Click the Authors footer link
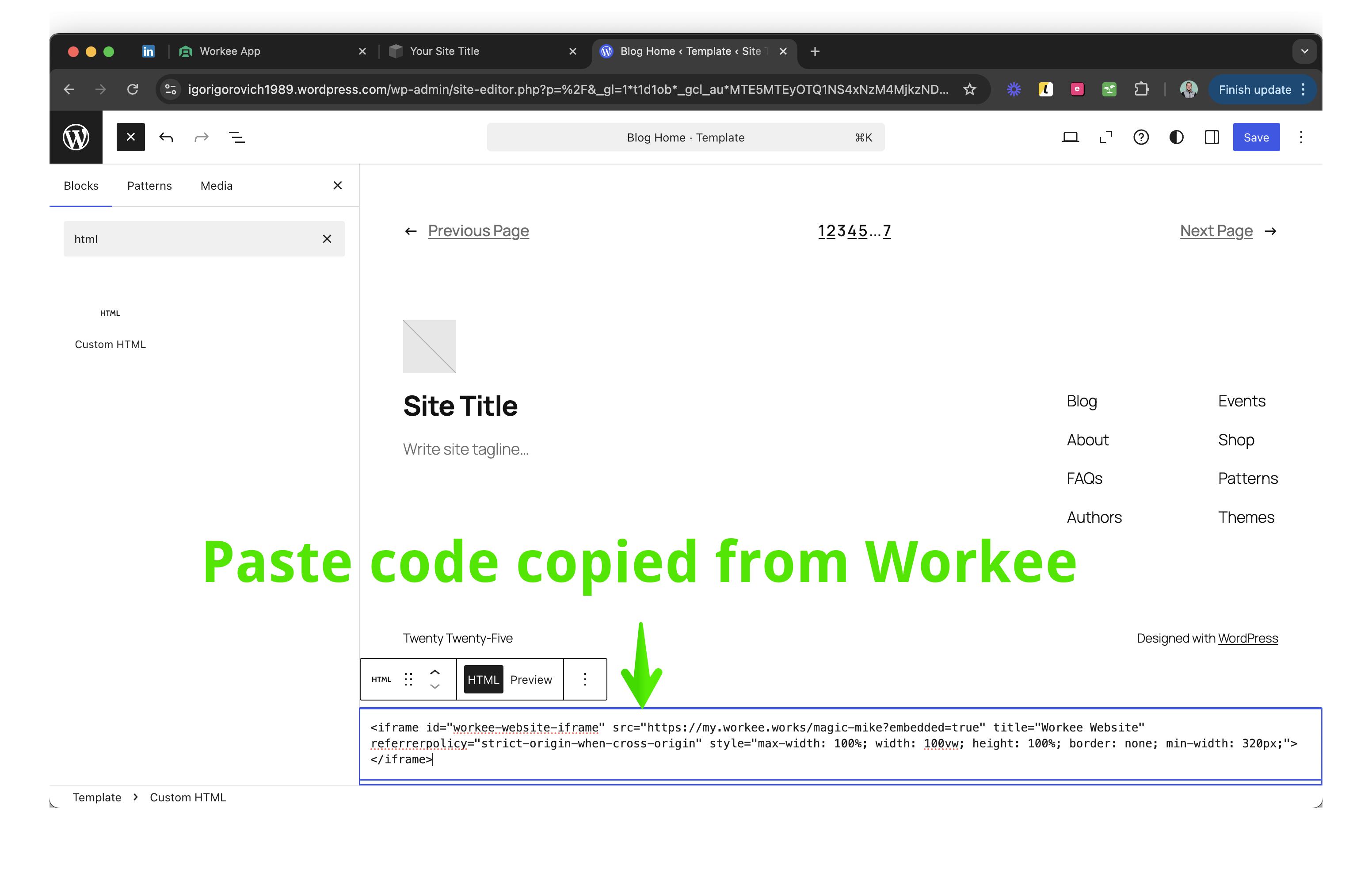Viewport: 1372px width, 873px height. pyautogui.click(x=1094, y=517)
